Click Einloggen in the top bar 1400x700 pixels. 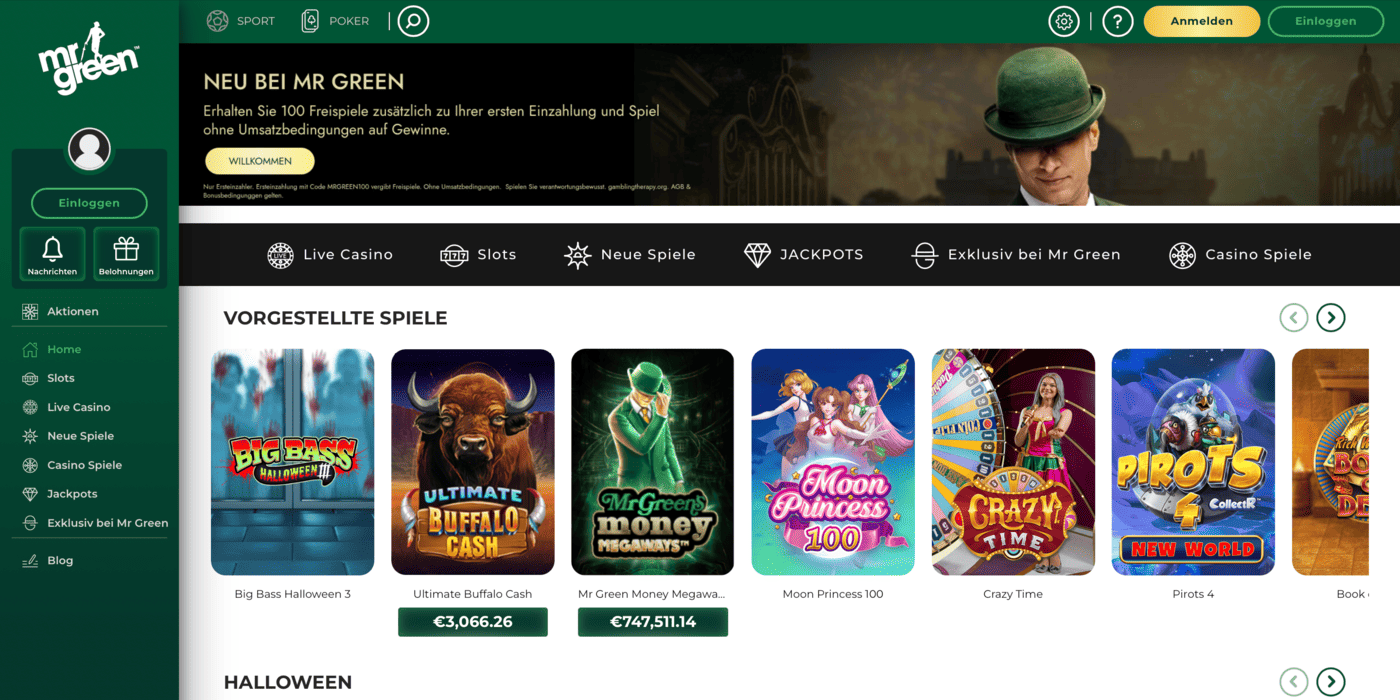click(1325, 21)
